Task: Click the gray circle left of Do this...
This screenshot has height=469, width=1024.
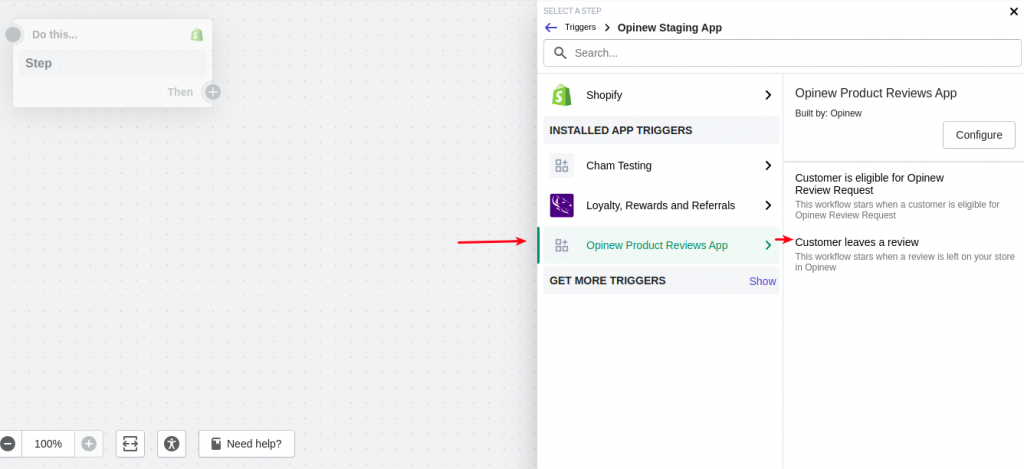Action: click(13, 35)
